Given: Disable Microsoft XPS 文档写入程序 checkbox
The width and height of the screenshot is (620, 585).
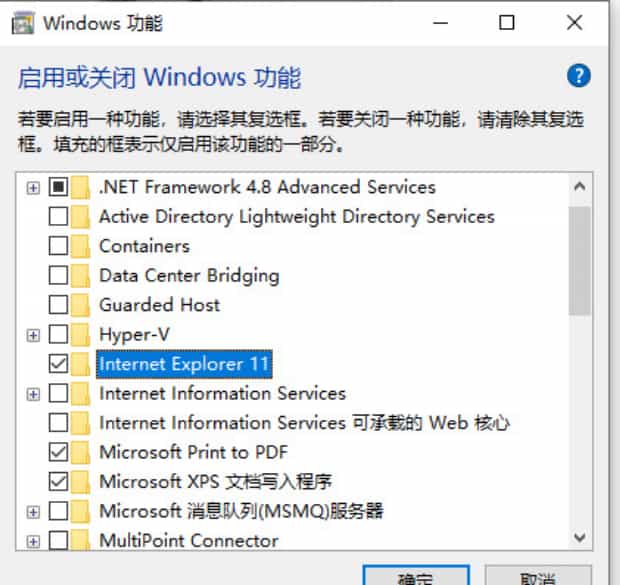Looking at the screenshot, I should point(58,482).
